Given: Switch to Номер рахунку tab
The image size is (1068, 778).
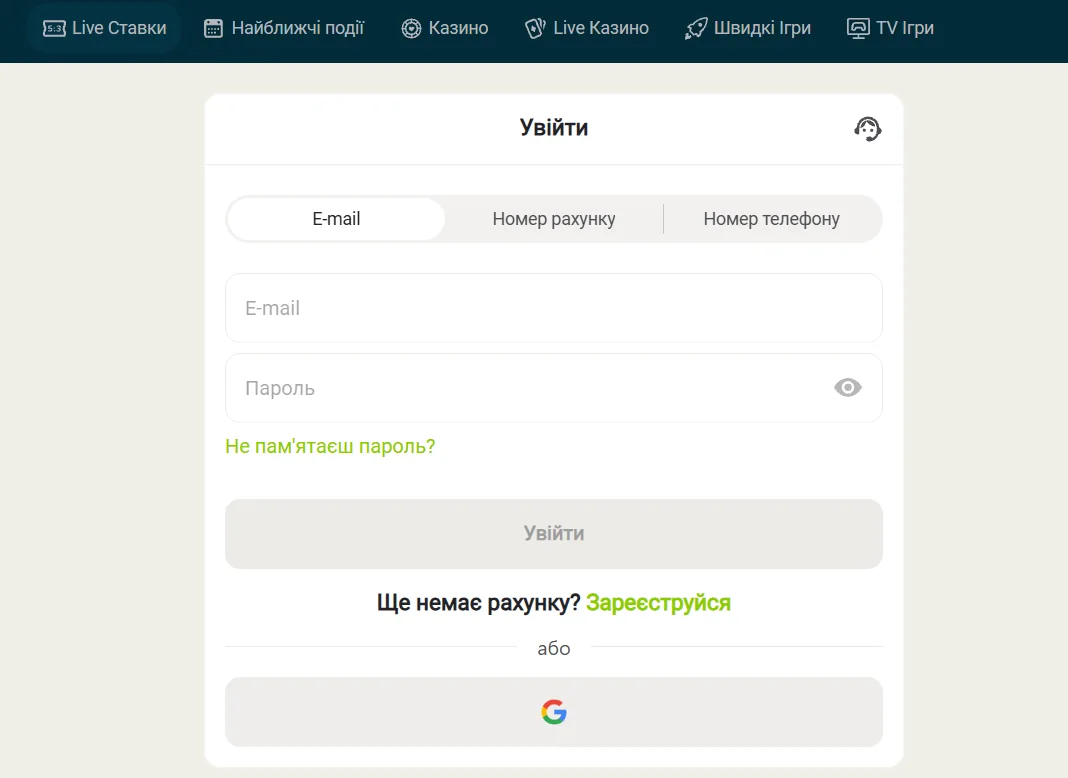Looking at the screenshot, I should coord(554,219).
